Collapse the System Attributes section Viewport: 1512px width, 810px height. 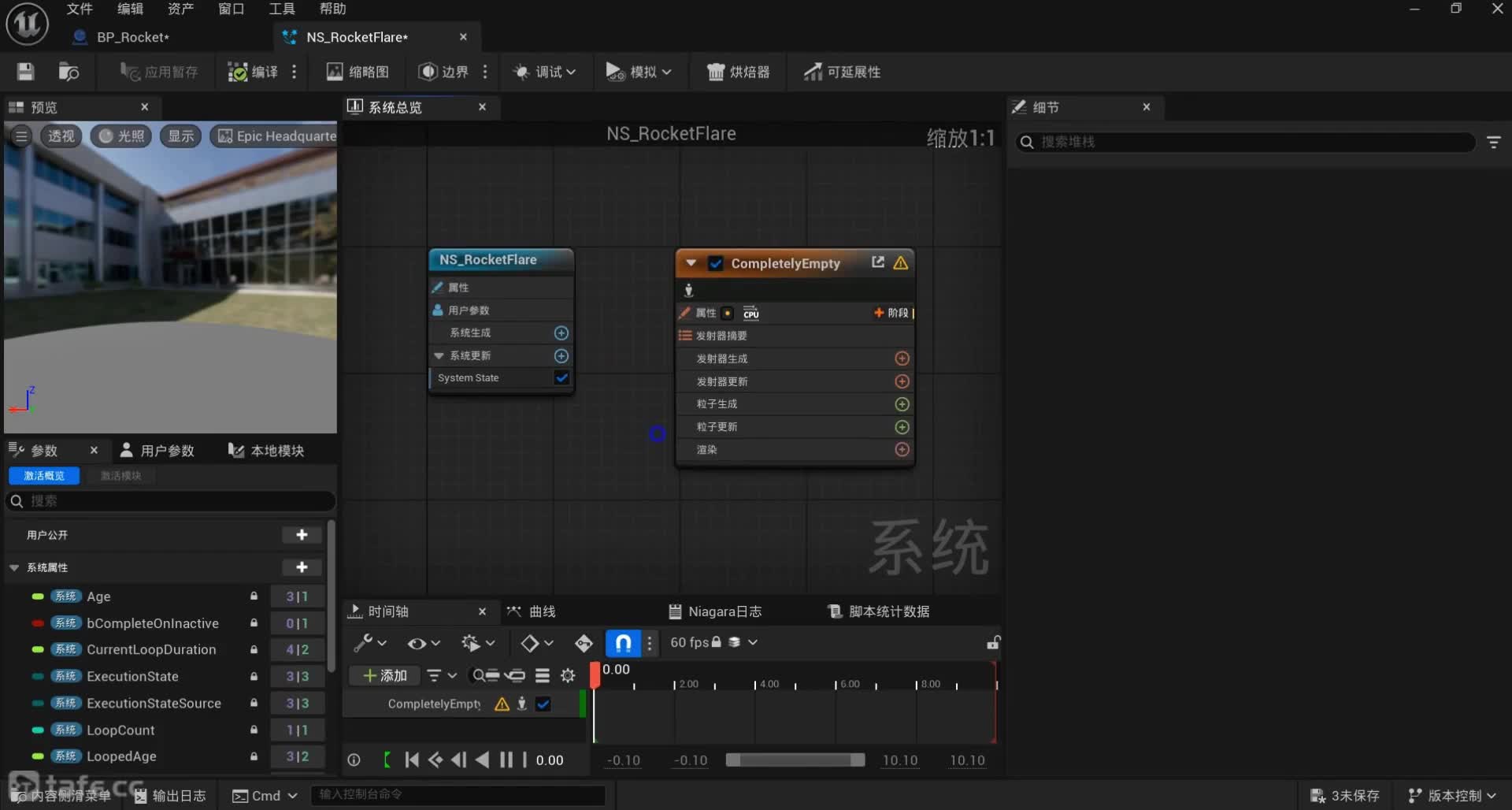coord(14,567)
